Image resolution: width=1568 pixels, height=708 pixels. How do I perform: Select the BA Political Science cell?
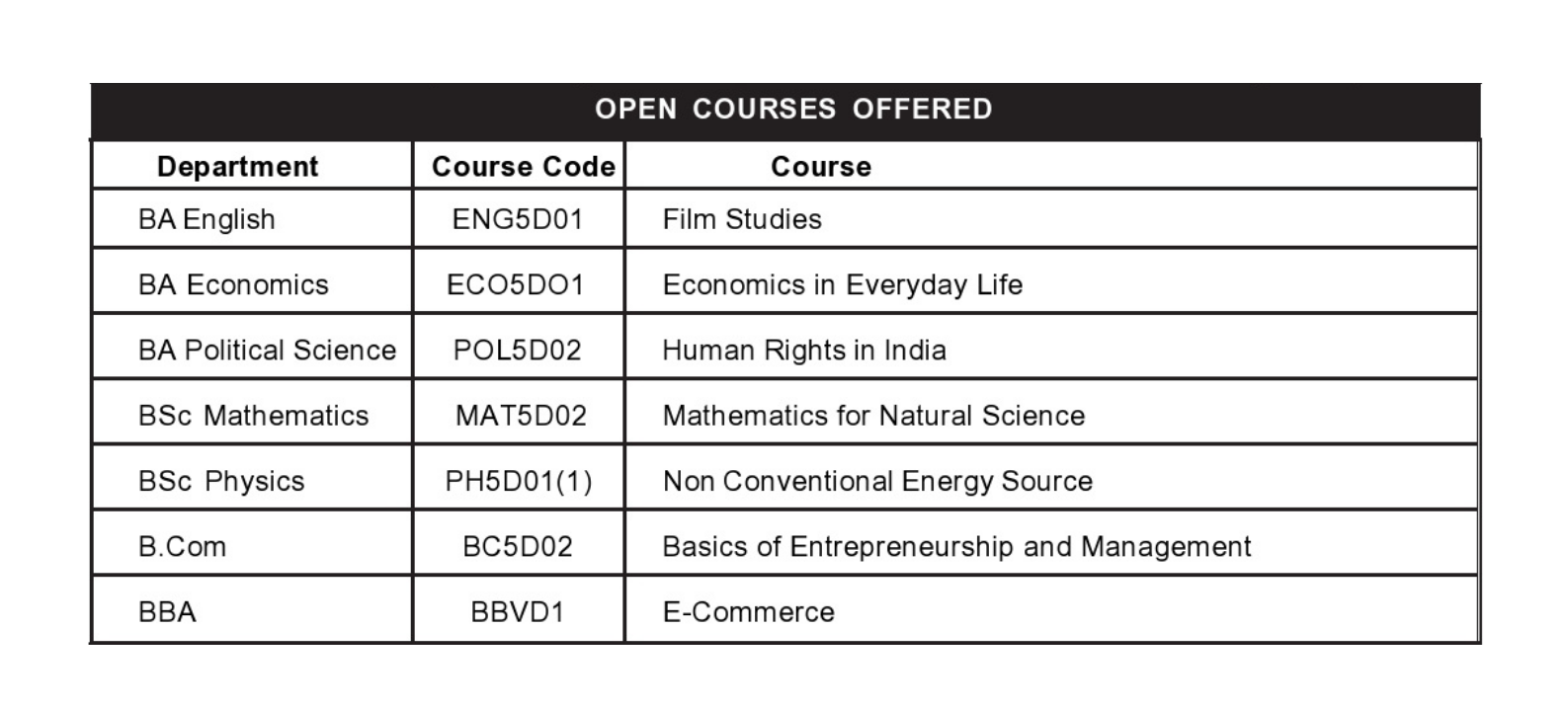pos(267,350)
